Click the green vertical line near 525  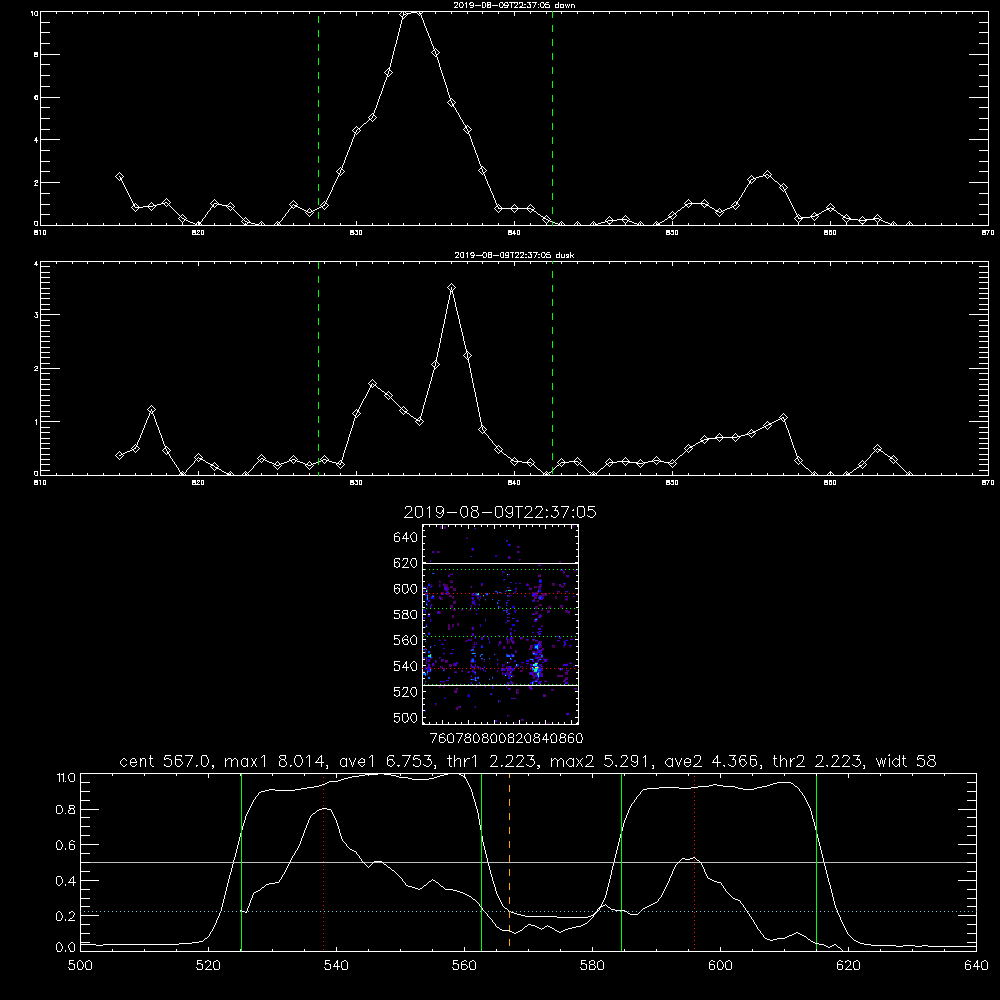click(x=241, y=861)
